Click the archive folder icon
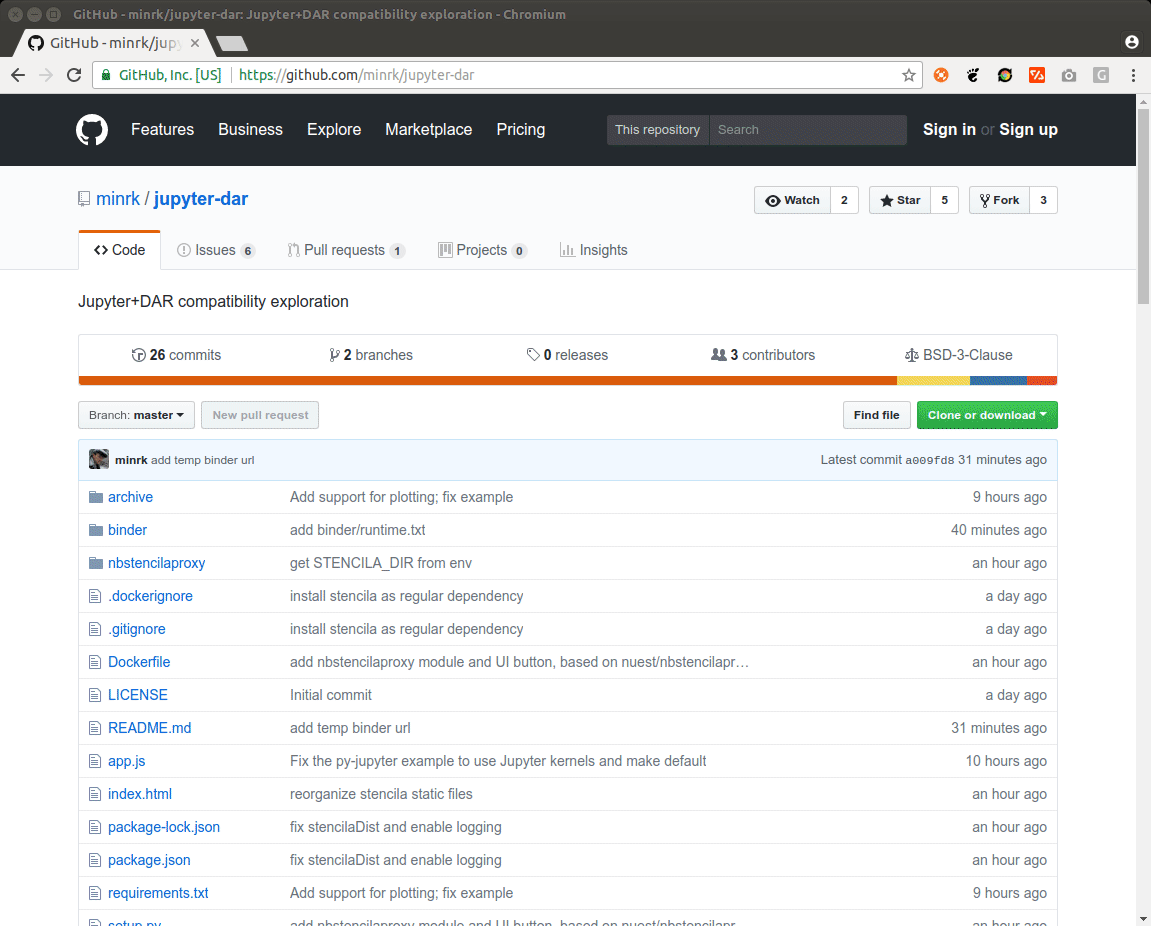Screen dimensions: 1151x926 click(95, 497)
